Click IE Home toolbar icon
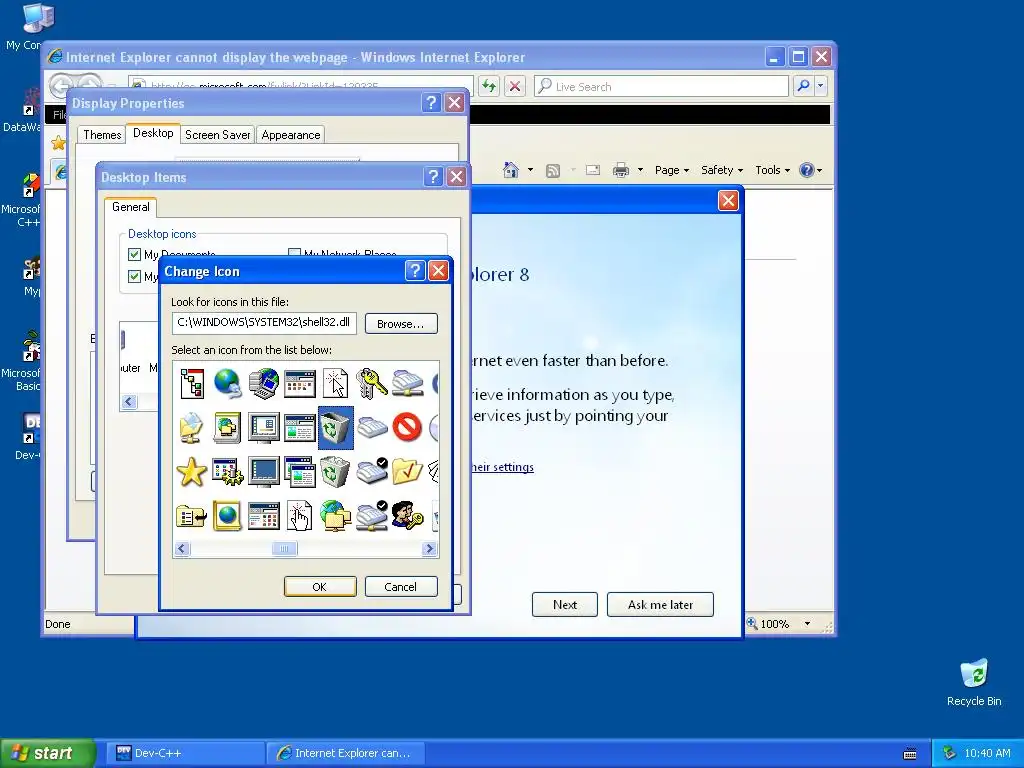The width and height of the screenshot is (1024, 768). pos(511,170)
